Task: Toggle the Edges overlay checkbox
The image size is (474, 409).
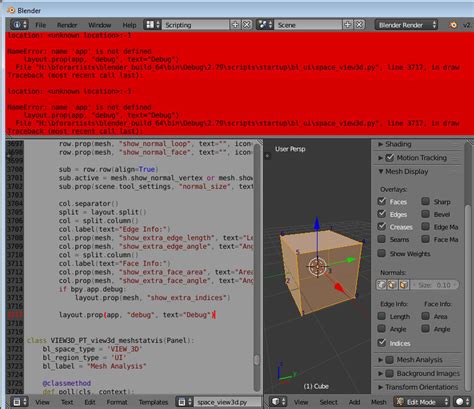Action: (382, 214)
